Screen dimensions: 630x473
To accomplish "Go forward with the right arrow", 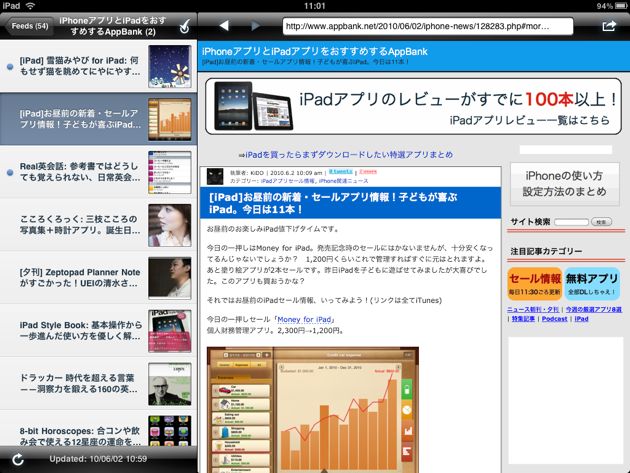I will 255,26.
